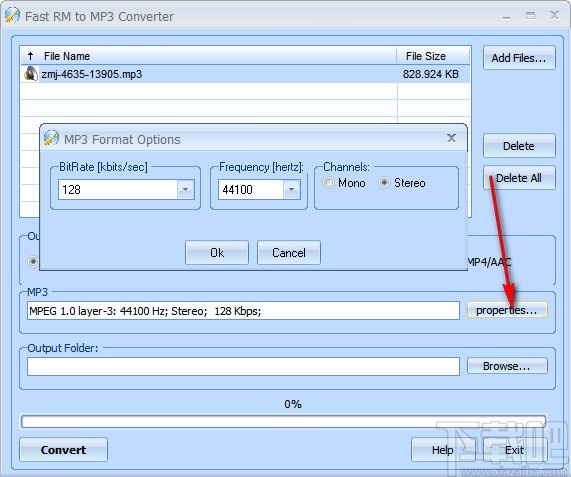Click the speaker icon beside zmj-4635-13905.mp3

click(31, 74)
